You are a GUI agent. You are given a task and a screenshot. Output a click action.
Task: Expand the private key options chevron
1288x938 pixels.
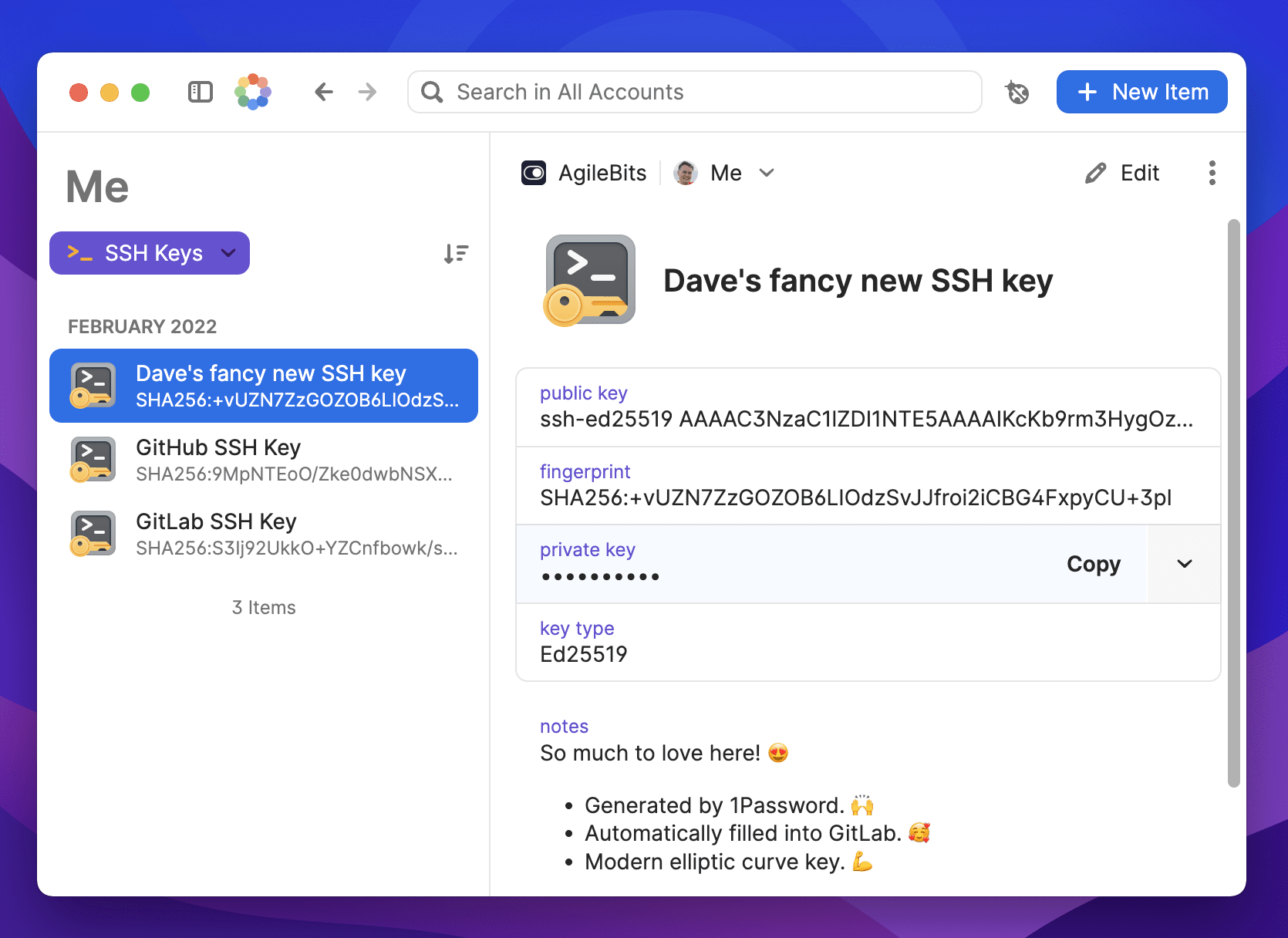tap(1184, 564)
